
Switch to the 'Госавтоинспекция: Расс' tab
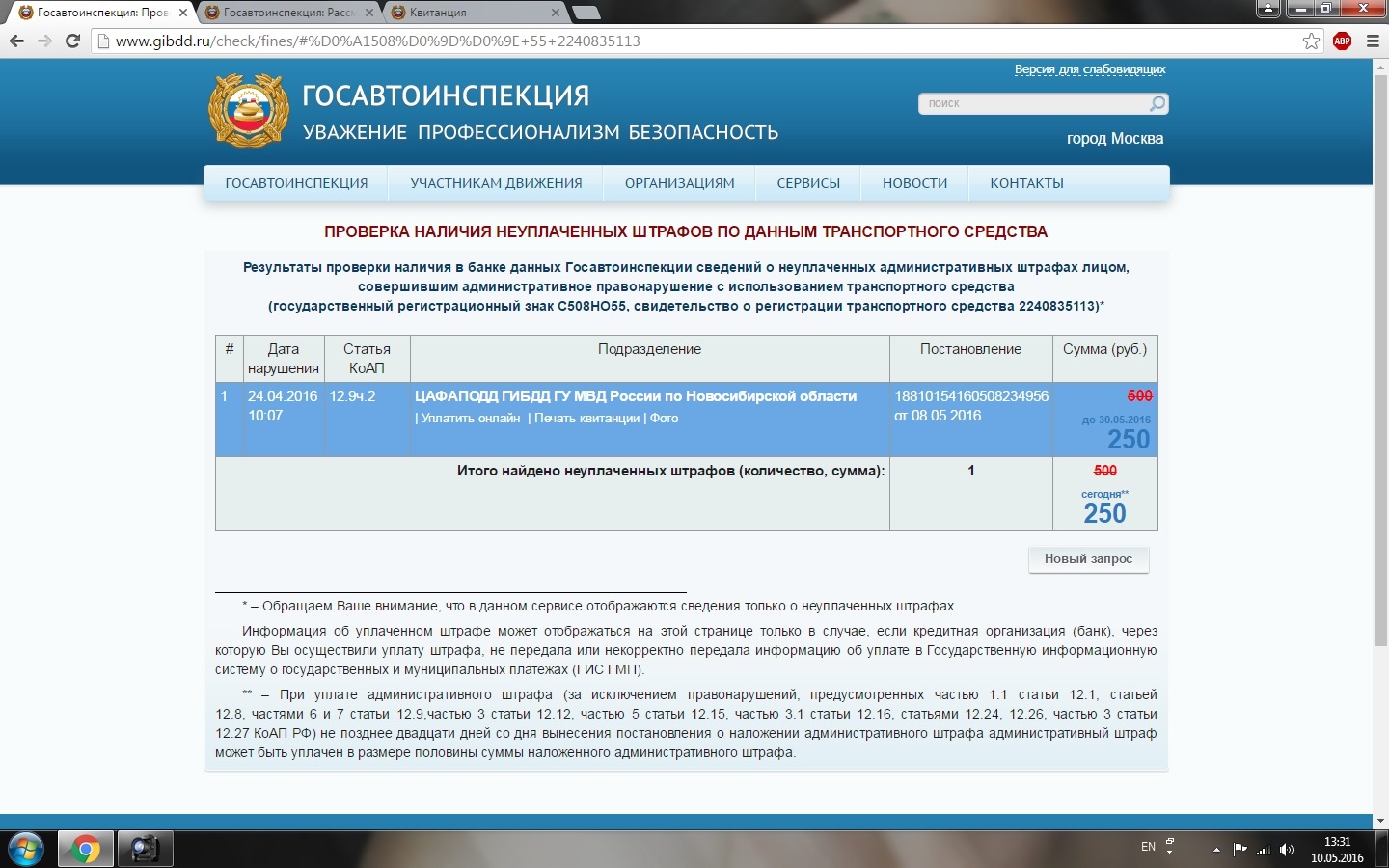point(288,13)
